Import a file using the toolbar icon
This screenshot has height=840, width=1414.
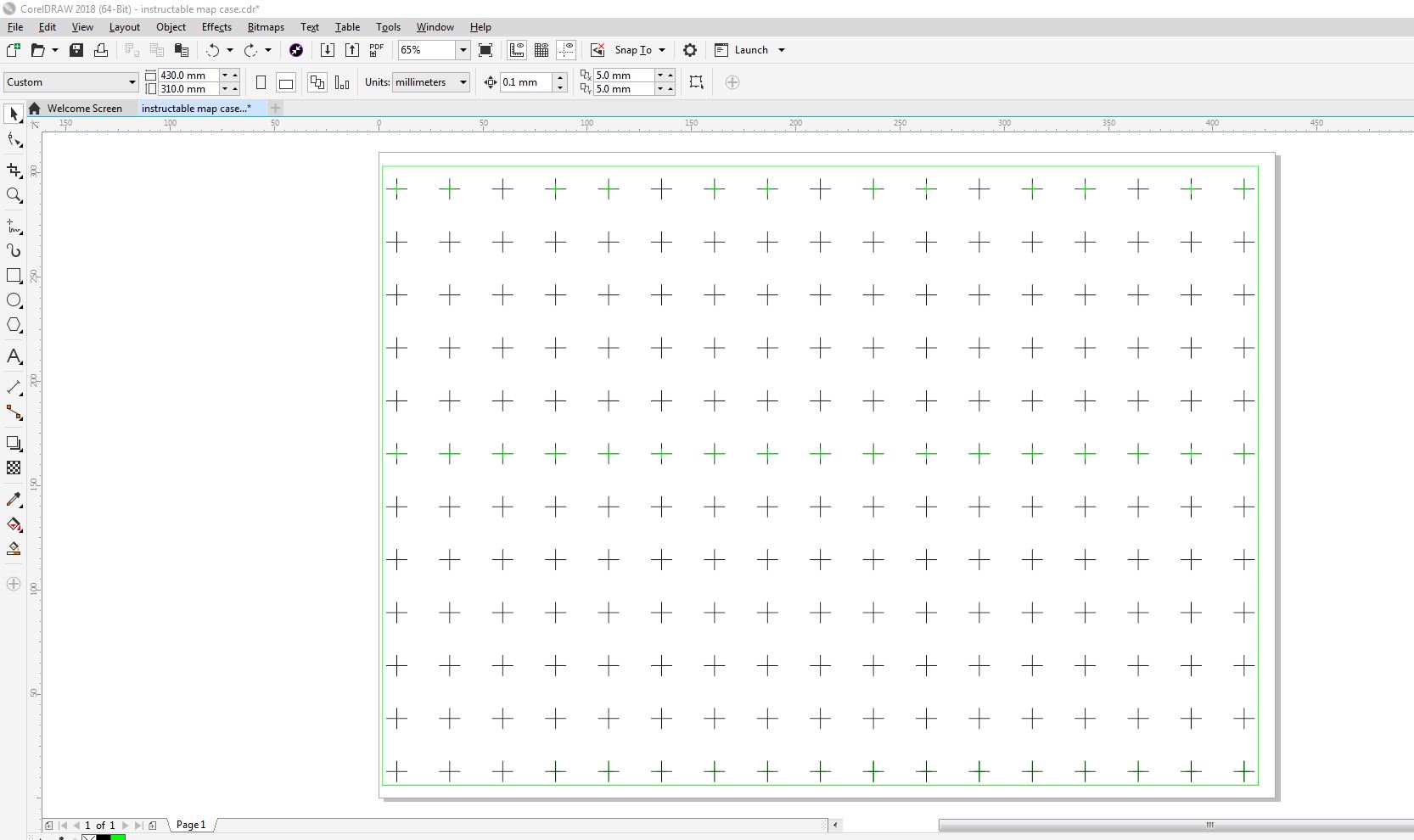327,50
